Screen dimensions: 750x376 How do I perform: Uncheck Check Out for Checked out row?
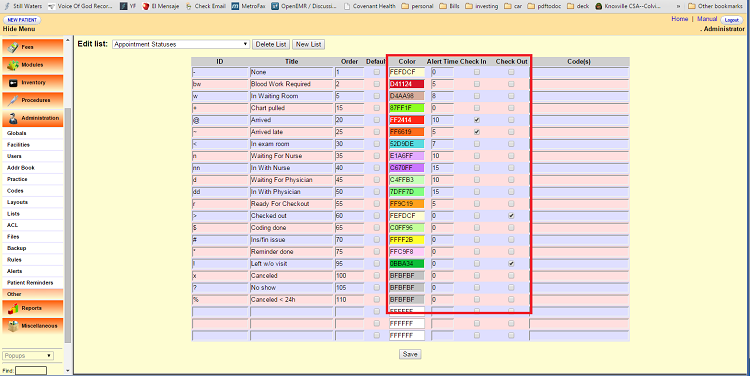(x=511, y=216)
